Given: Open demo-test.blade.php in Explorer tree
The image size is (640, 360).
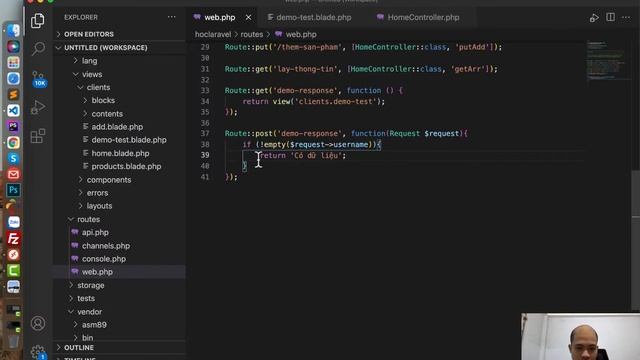Looking at the screenshot, I should 129,140.
